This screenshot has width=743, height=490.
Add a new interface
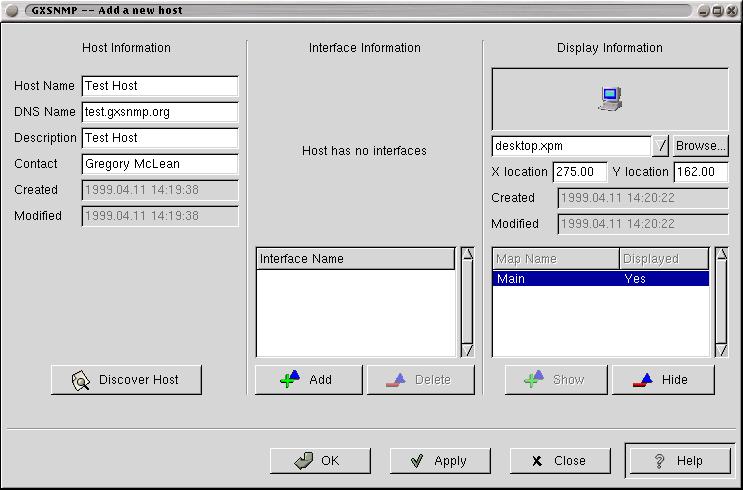[308, 380]
